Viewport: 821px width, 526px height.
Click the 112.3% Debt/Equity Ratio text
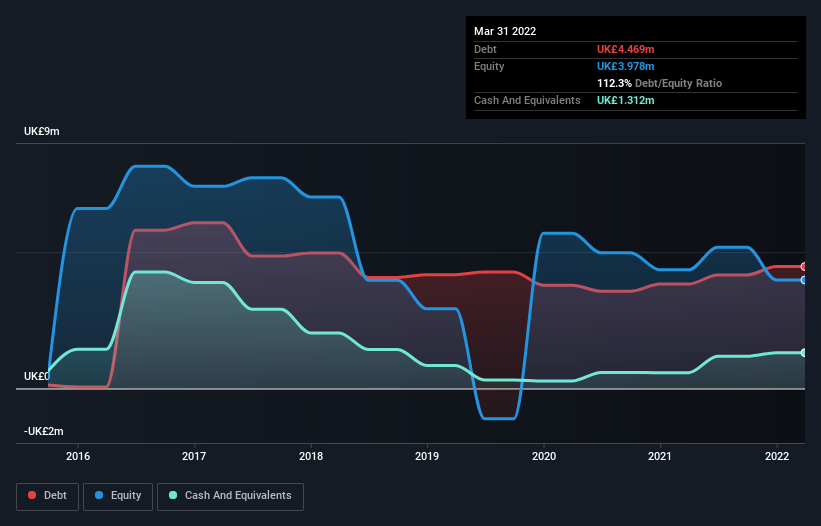(659, 83)
